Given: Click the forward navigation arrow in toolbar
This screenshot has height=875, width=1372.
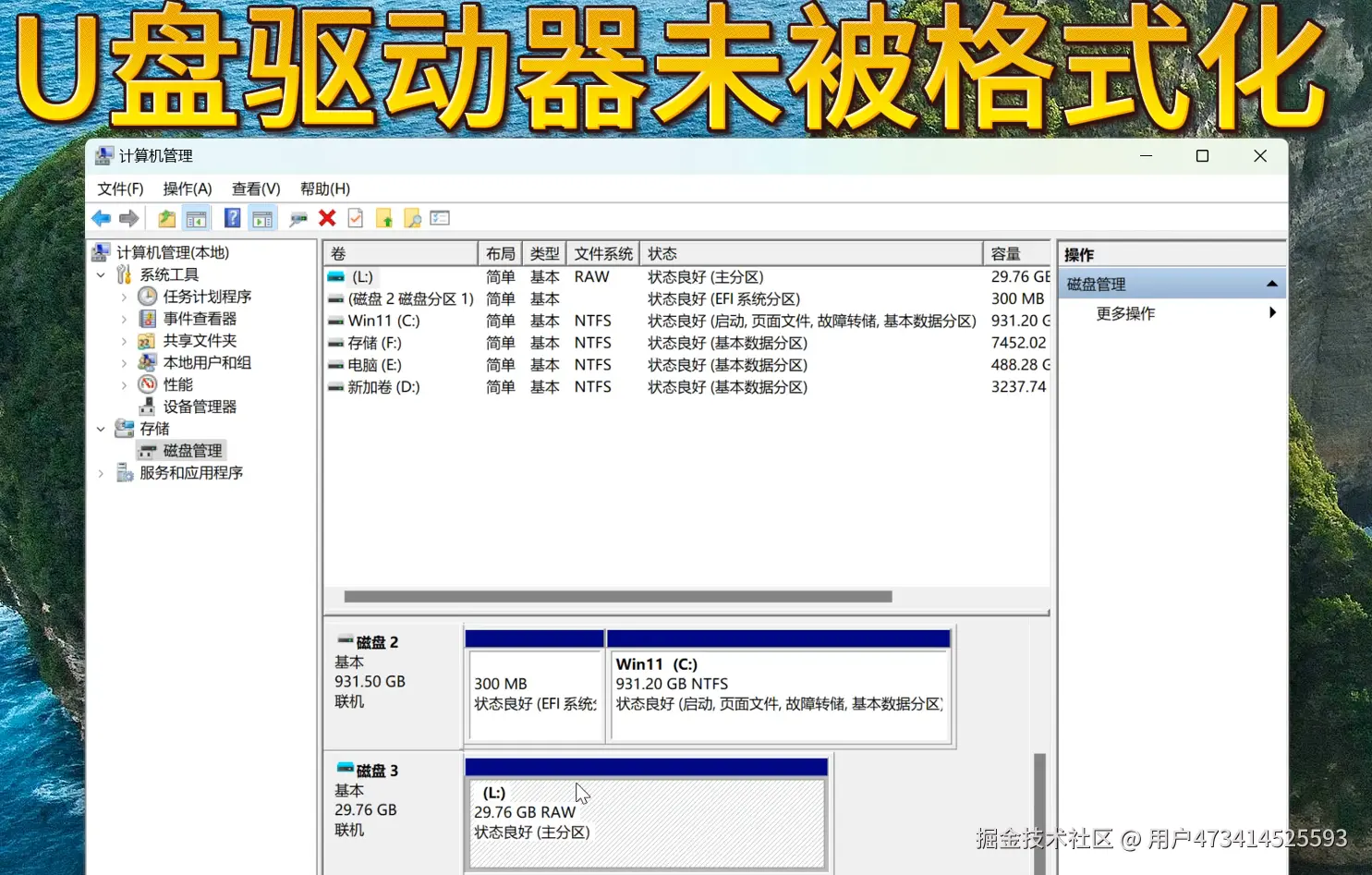Looking at the screenshot, I should (129, 217).
